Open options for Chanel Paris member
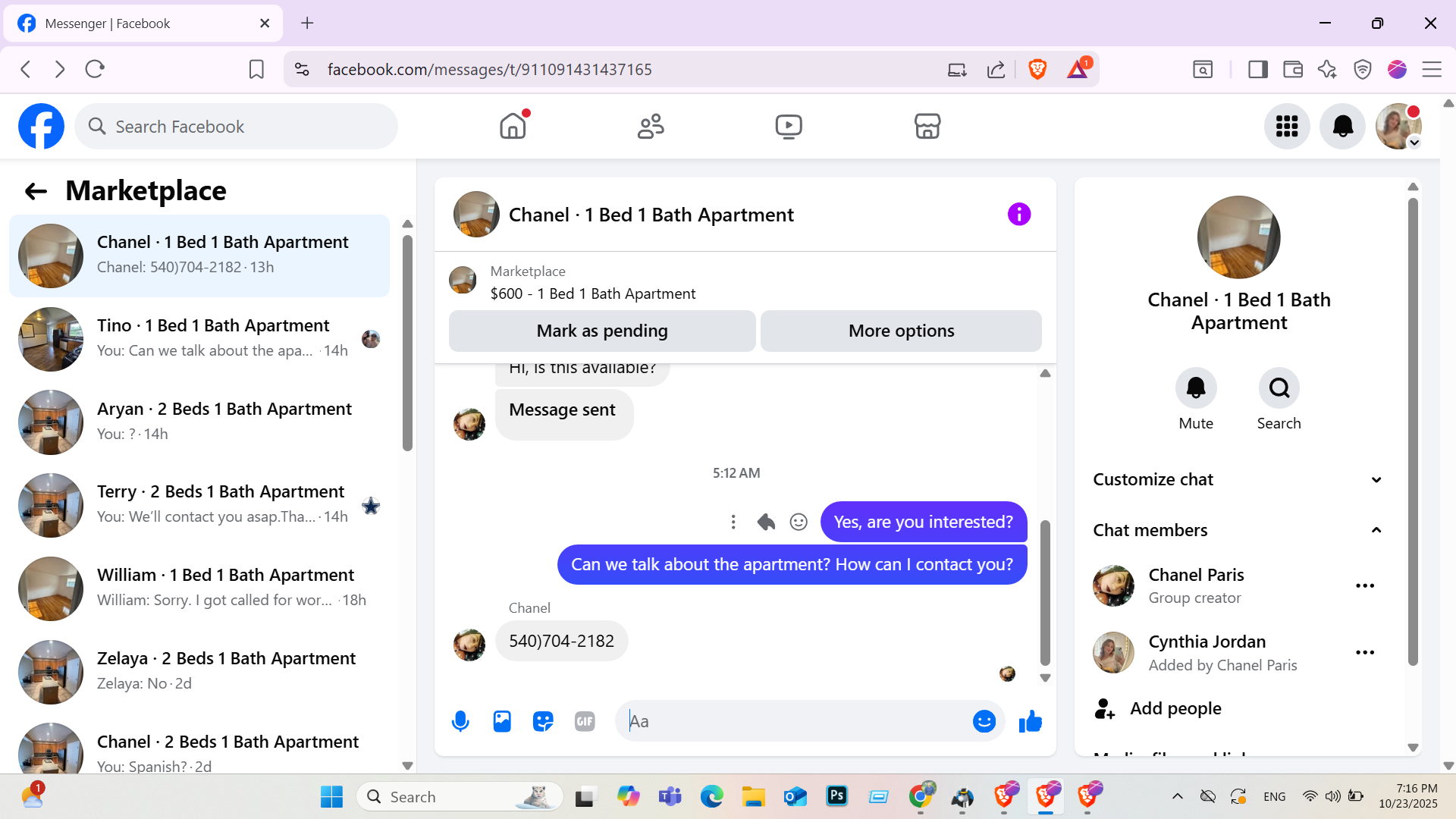The image size is (1456, 819). 1364,585
